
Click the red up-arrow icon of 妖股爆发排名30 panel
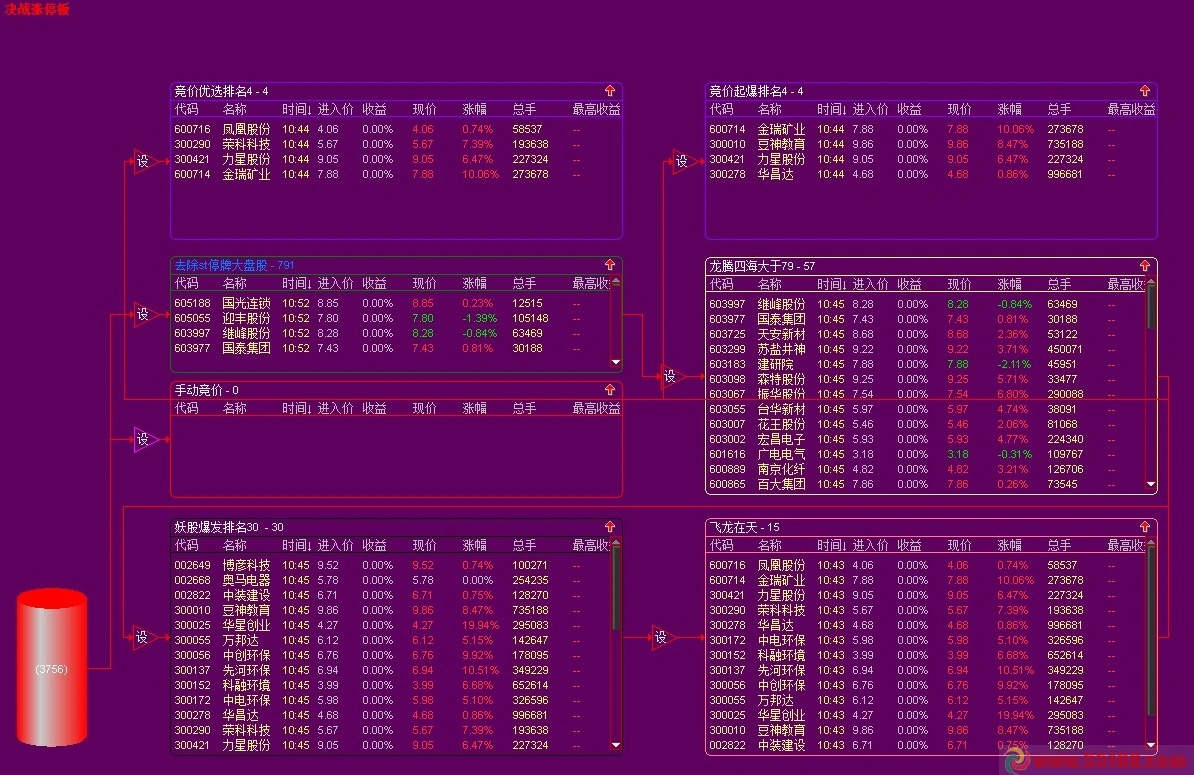(x=610, y=527)
